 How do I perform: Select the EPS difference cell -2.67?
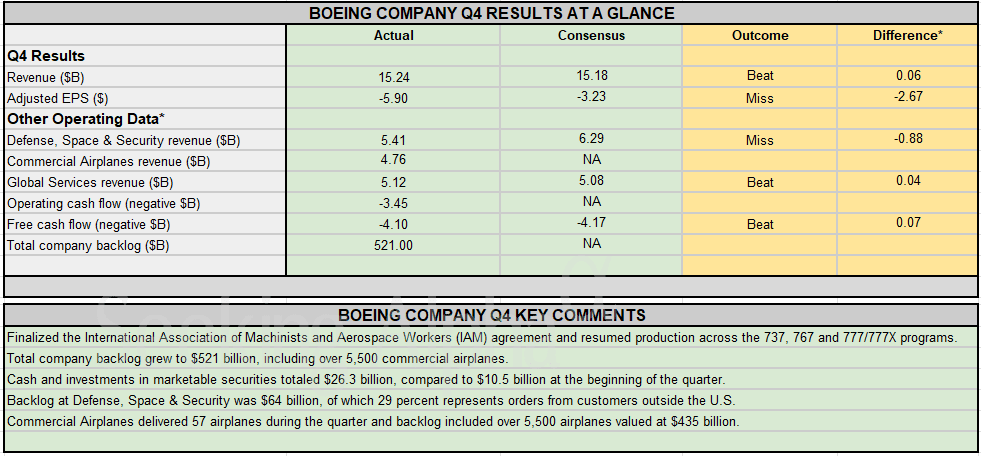(x=908, y=97)
